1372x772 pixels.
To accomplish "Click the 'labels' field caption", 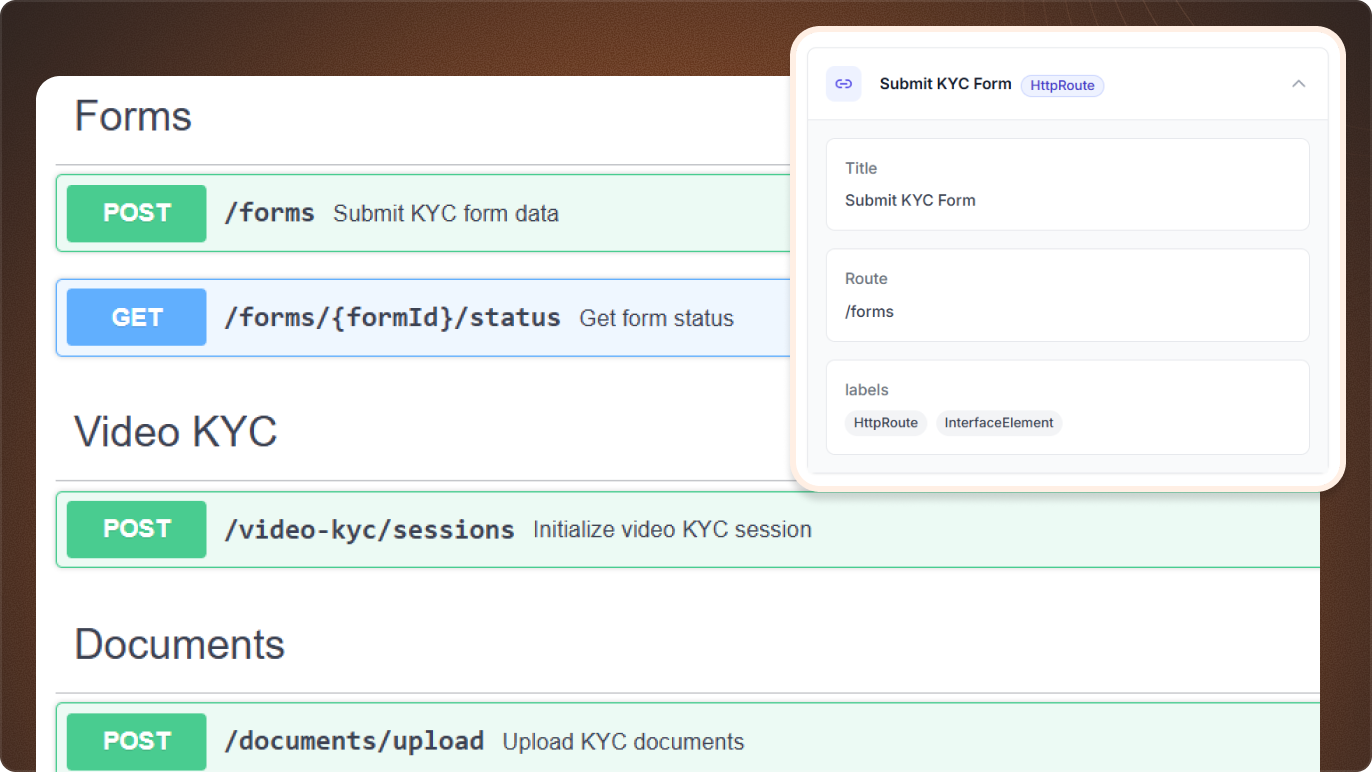I will coord(867,390).
